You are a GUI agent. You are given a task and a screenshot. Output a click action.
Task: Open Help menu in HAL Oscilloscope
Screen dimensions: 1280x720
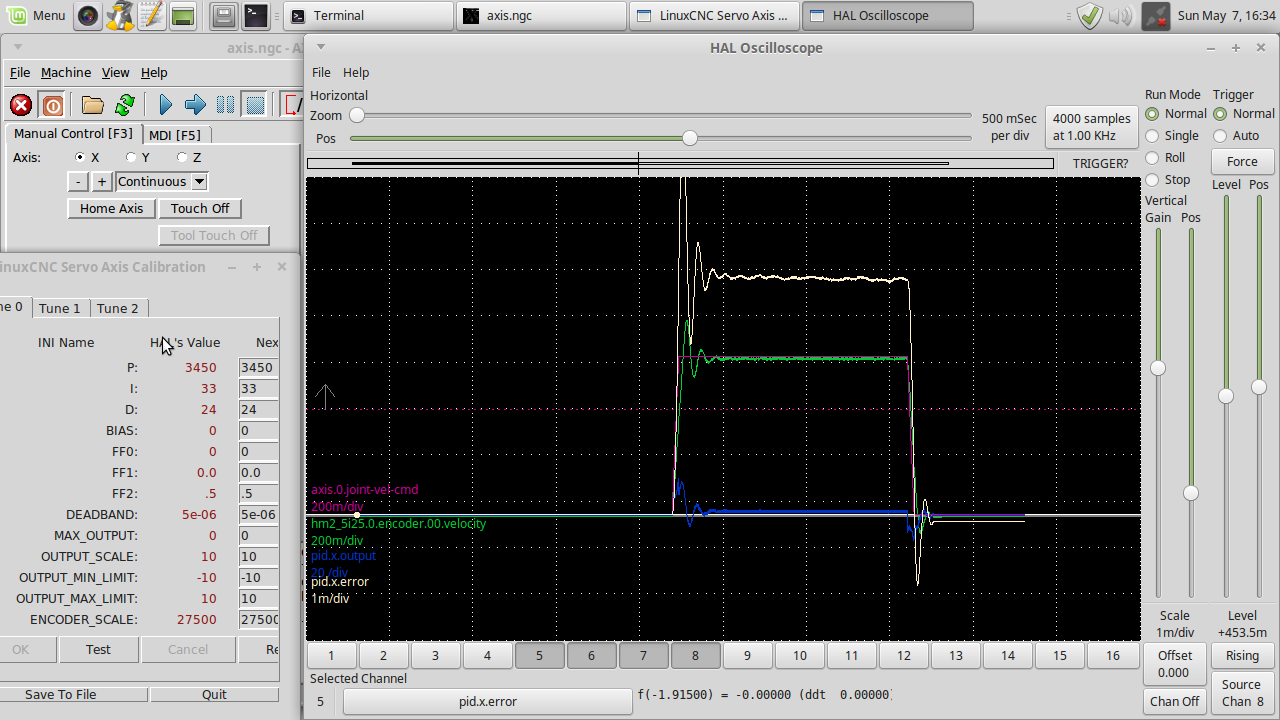[x=356, y=72]
